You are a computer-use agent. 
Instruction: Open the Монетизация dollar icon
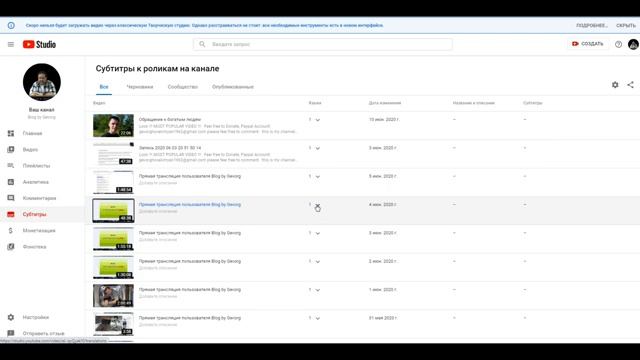pos(11,231)
